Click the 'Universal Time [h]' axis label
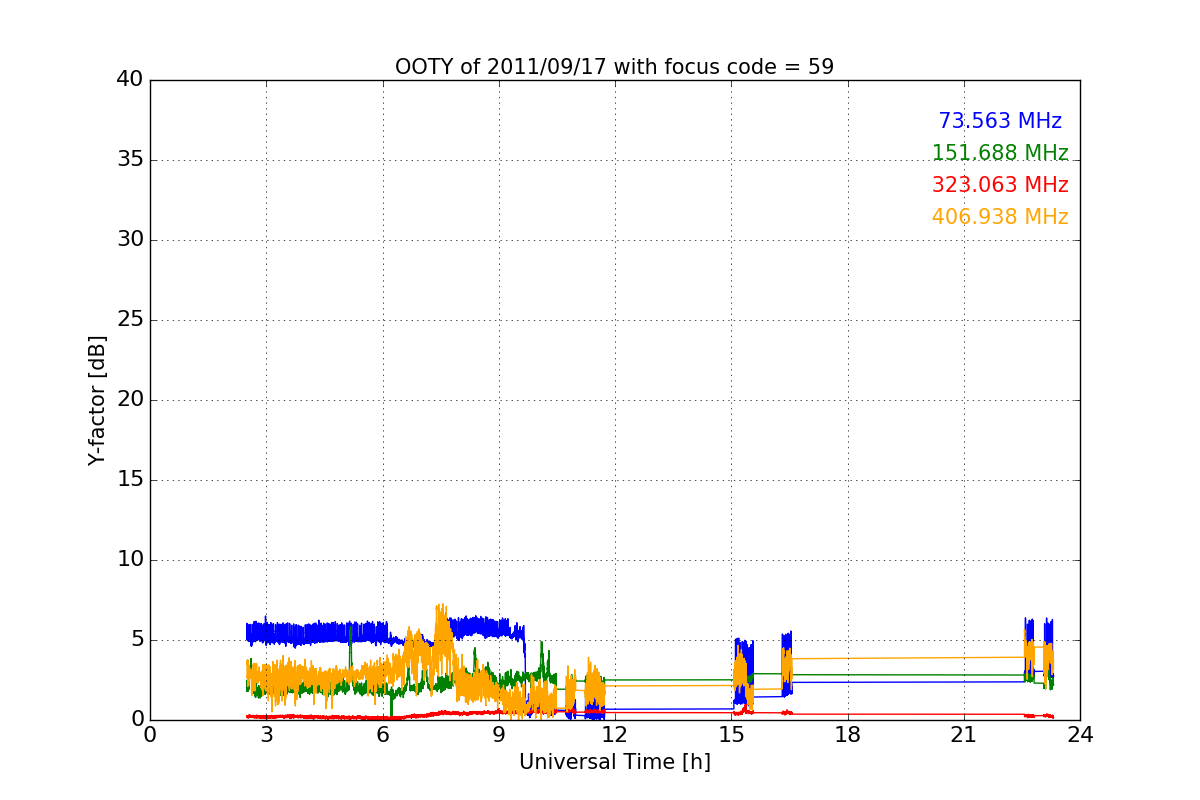 (614, 762)
